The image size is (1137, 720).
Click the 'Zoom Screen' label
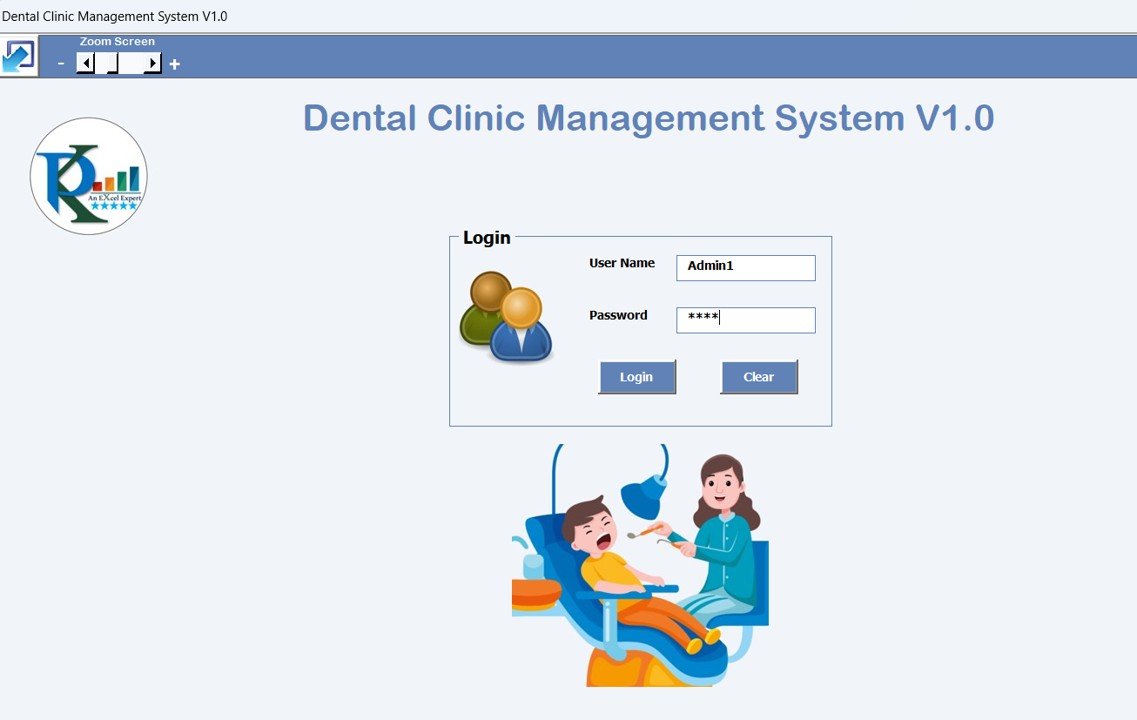pyautogui.click(x=117, y=42)
